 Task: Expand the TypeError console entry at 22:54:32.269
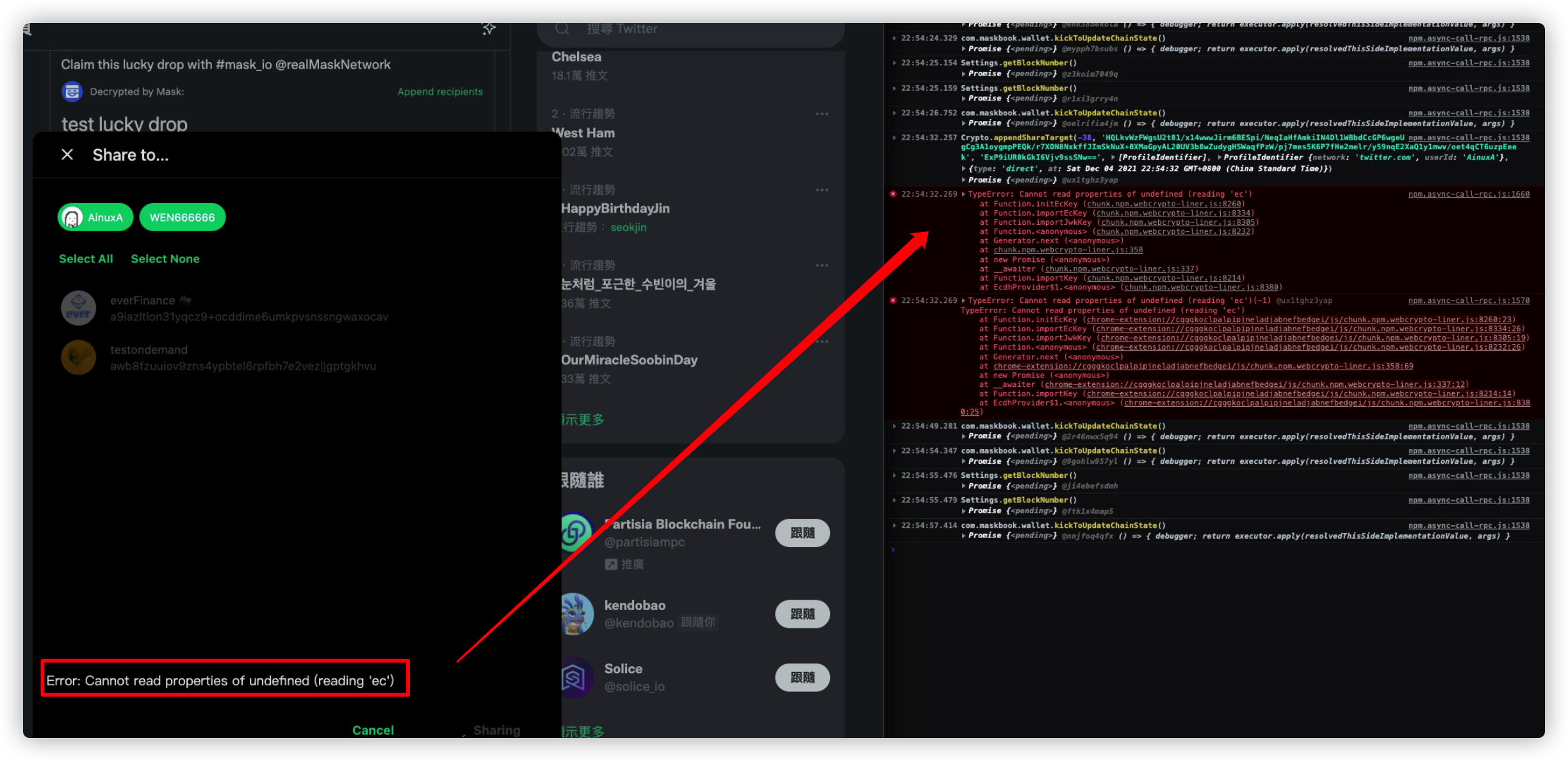963,193
